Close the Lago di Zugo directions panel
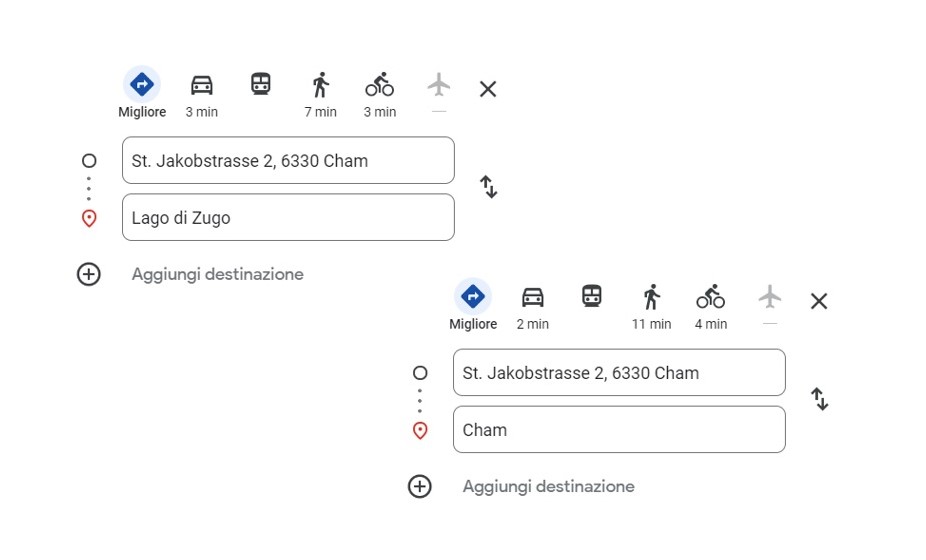The width and height of the screenshot is (926, 560). click(488, 89)
